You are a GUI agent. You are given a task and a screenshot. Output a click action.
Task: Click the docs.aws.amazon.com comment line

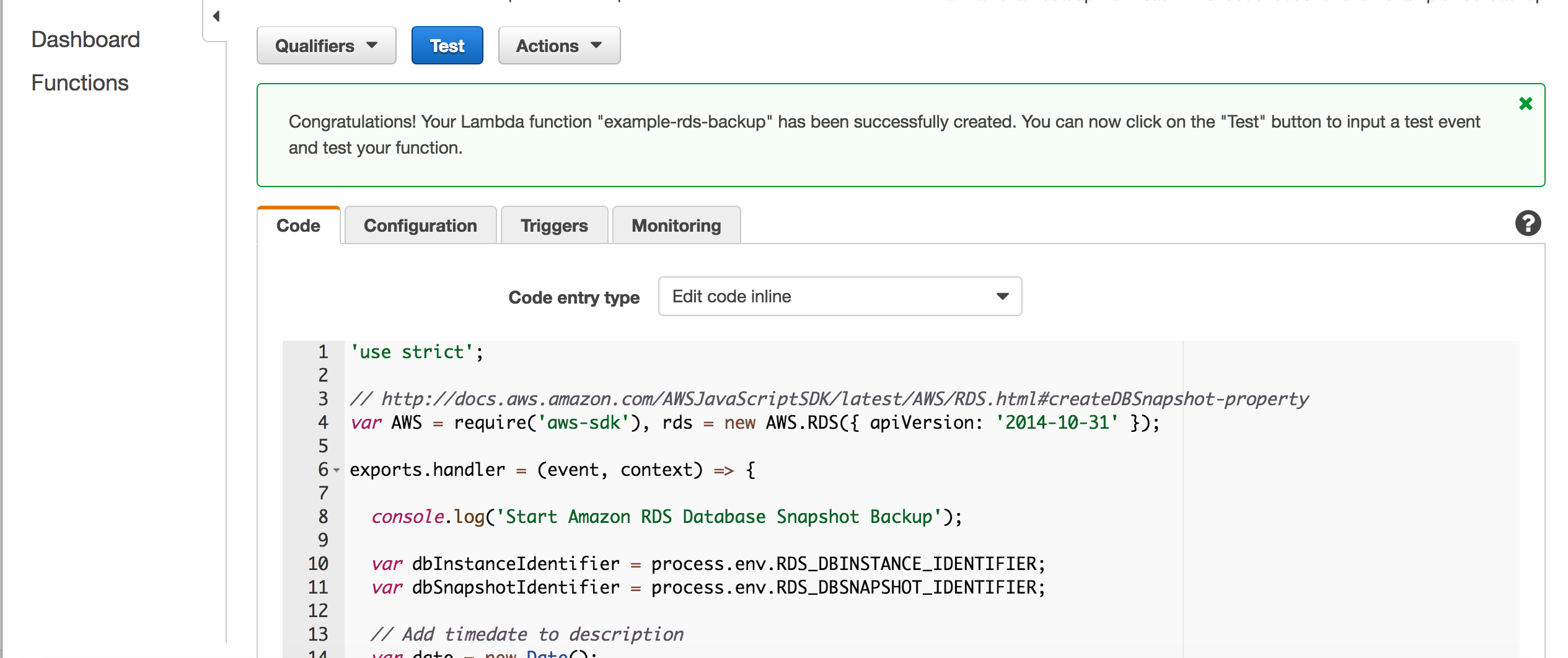(x=829, y=399)
